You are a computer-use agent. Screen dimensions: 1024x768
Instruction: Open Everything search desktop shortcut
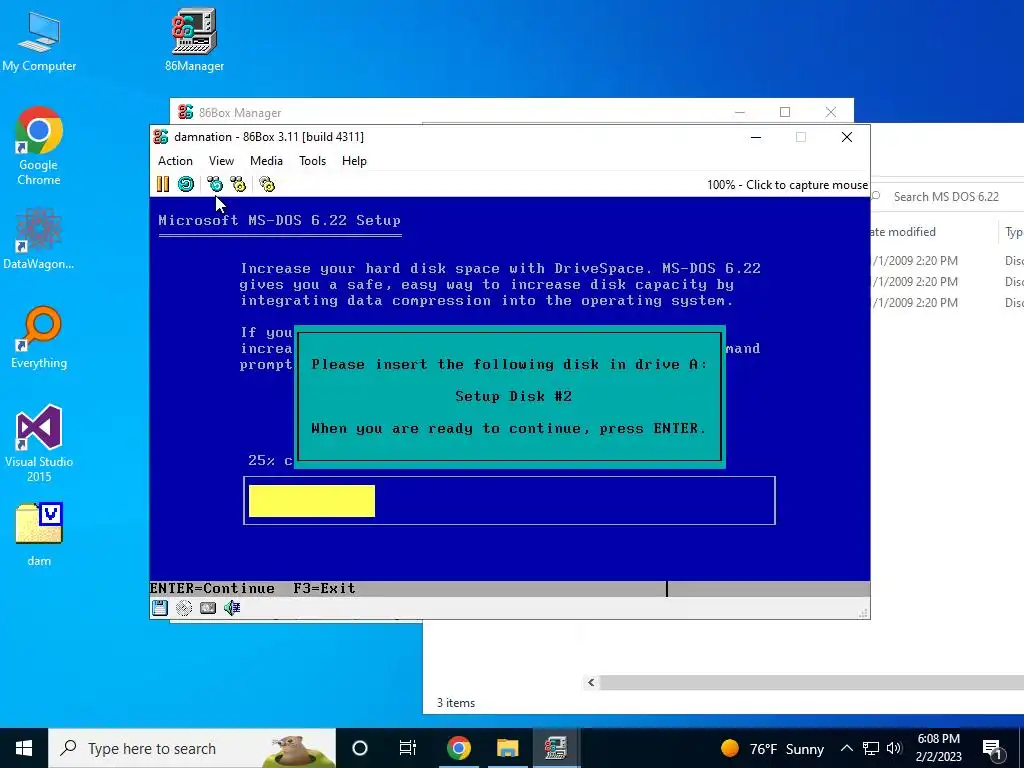point(39,338)
